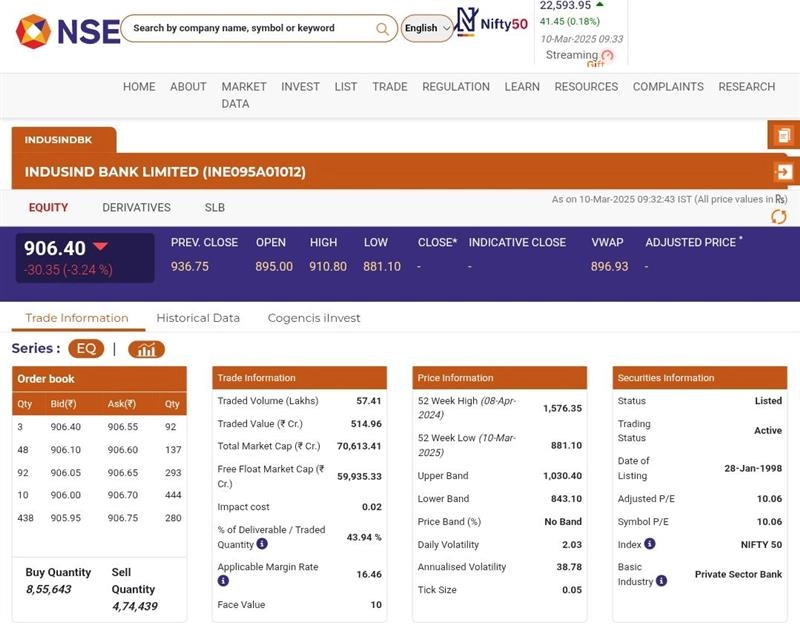Screen dimensions: 800x639
Task: Click the document icon on right edge
Action: pos(783,135)
